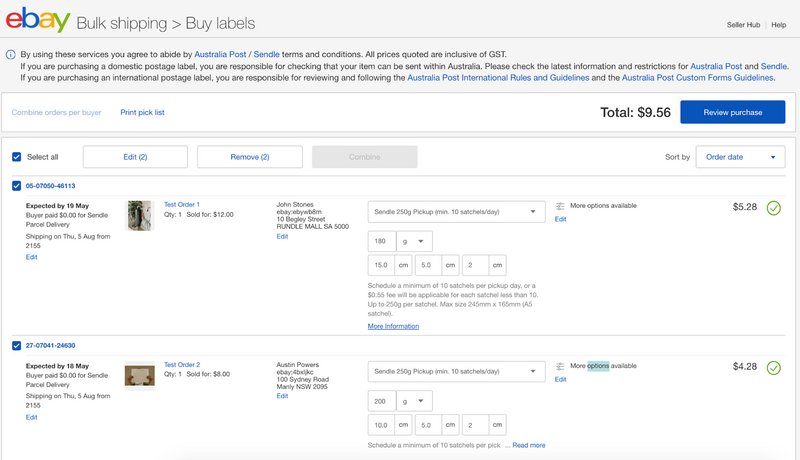Open Sendle service dropdown for Test Order 1
This screenshot has height=460, width=800.
(x=456, y=212)
